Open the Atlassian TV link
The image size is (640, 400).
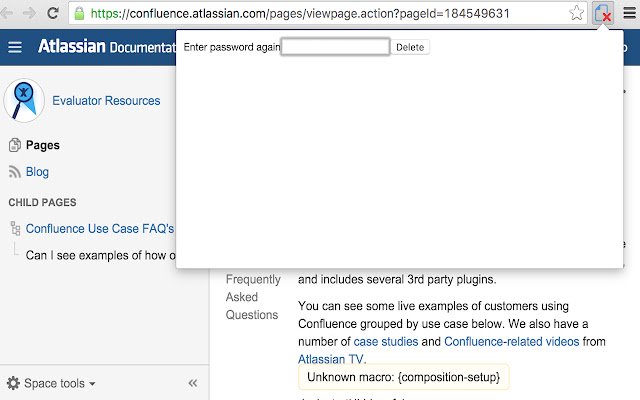[330, 359]
